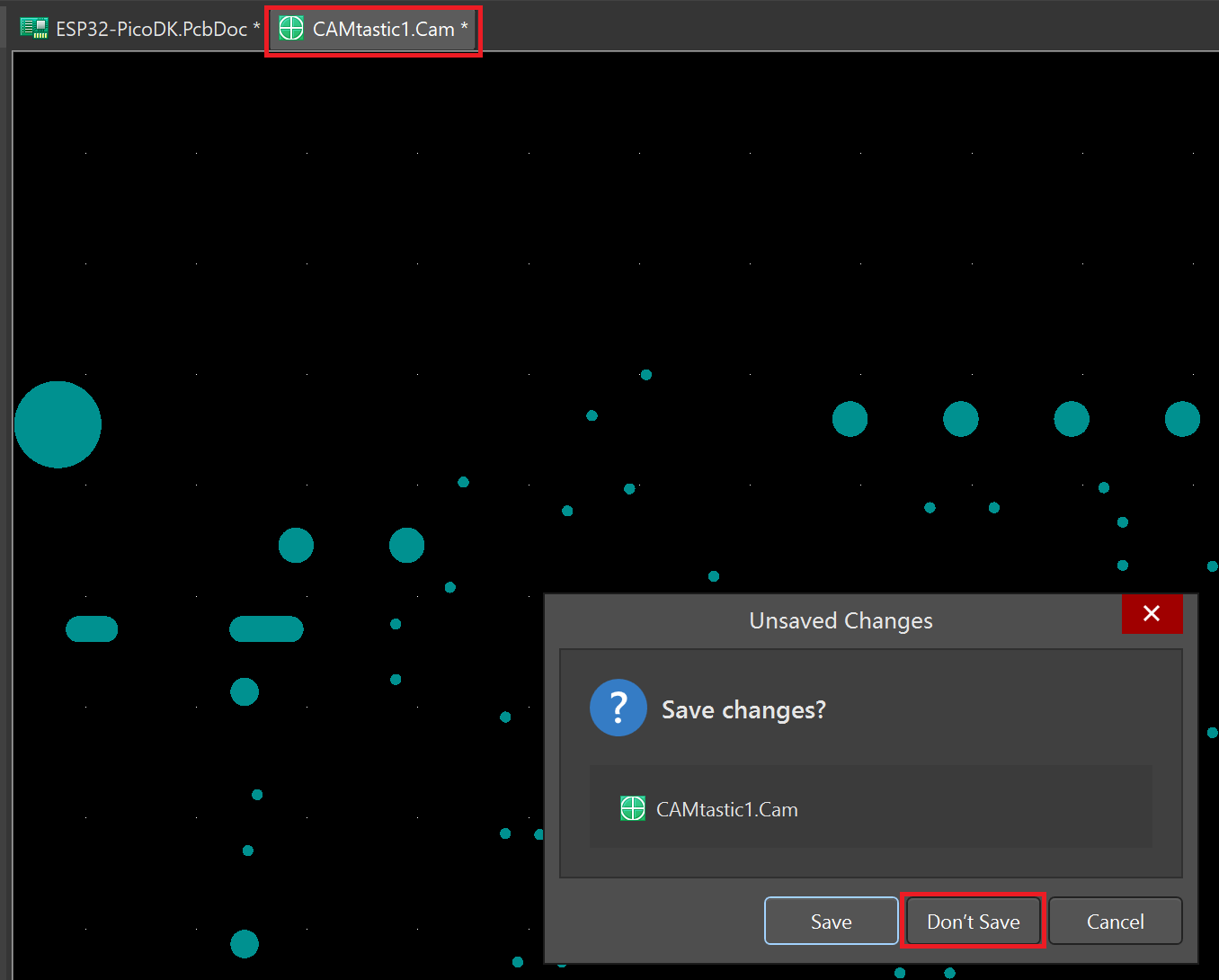Image resolution: width=1219 pixels, height=980 pixels.
Task: Select the rightmost circle in the row of four
Action: [1182, 419]
